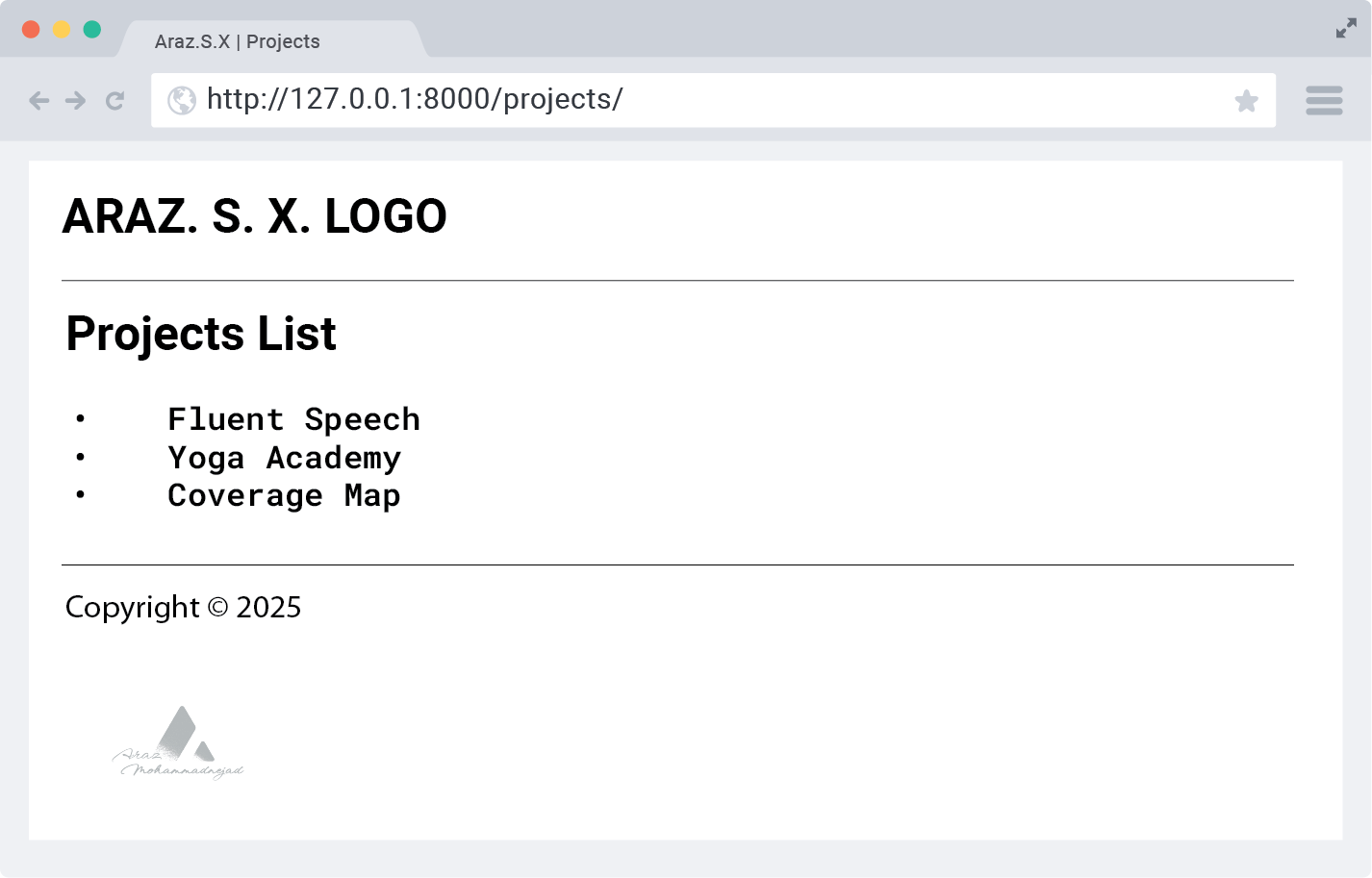Reload the projects page
This screenshot has height=878, width=1372.
(114, 101)
